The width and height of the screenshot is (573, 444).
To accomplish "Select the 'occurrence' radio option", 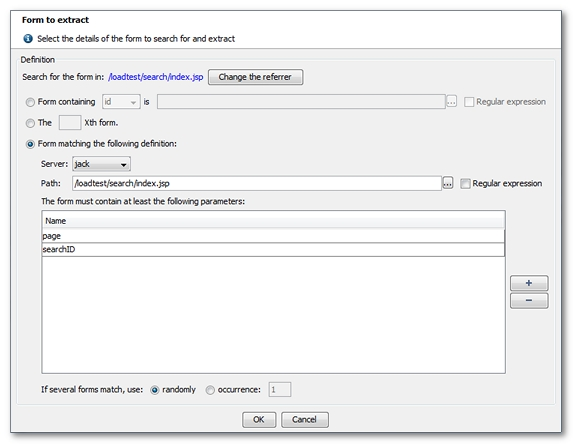I will point(210,390).
